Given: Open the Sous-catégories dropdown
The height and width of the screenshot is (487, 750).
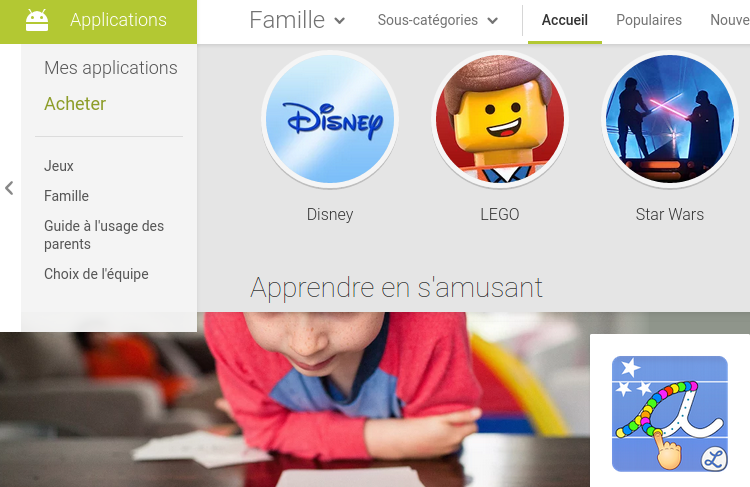Looking at the screenshot, I should pyautogui.click(x=438, y=20).
